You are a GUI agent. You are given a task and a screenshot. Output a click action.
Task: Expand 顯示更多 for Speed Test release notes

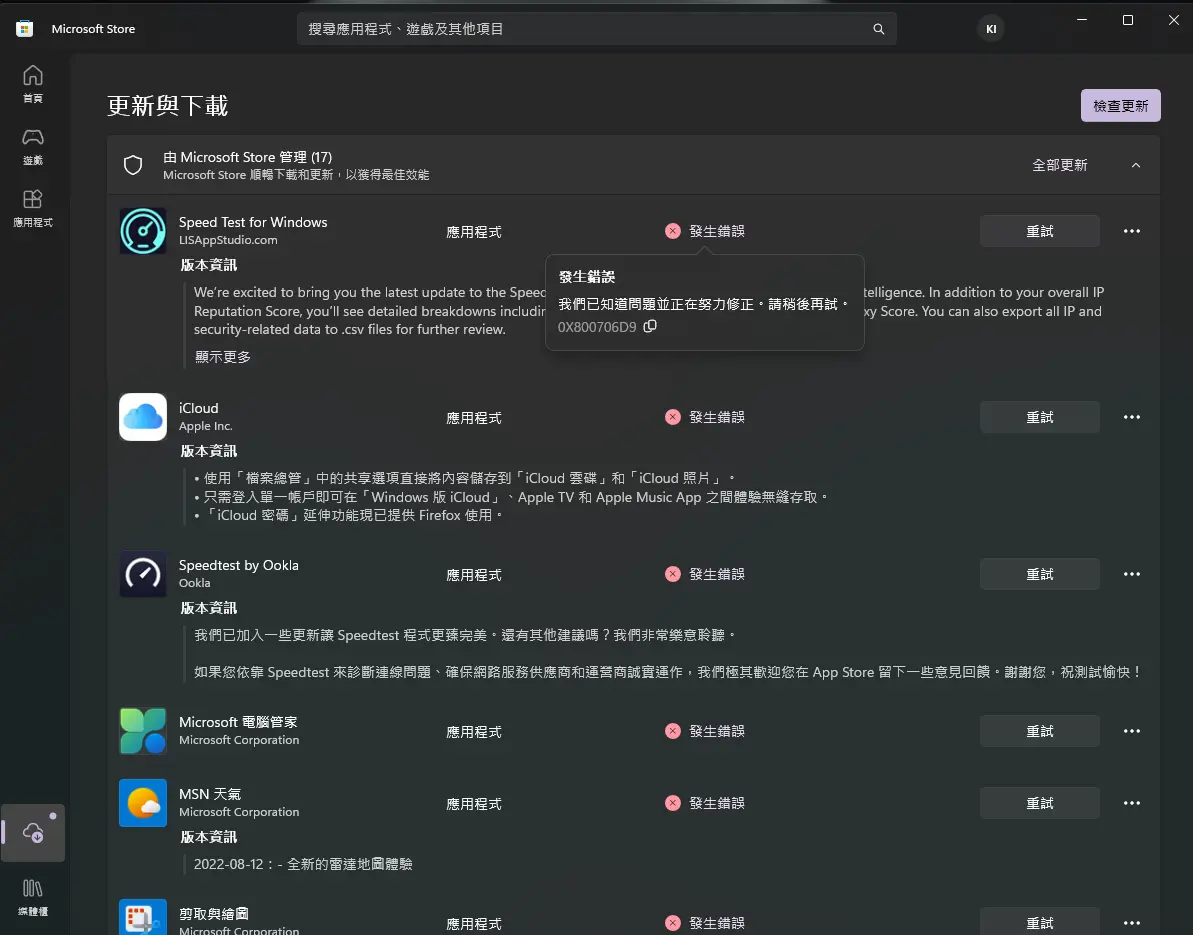(222, 357)
